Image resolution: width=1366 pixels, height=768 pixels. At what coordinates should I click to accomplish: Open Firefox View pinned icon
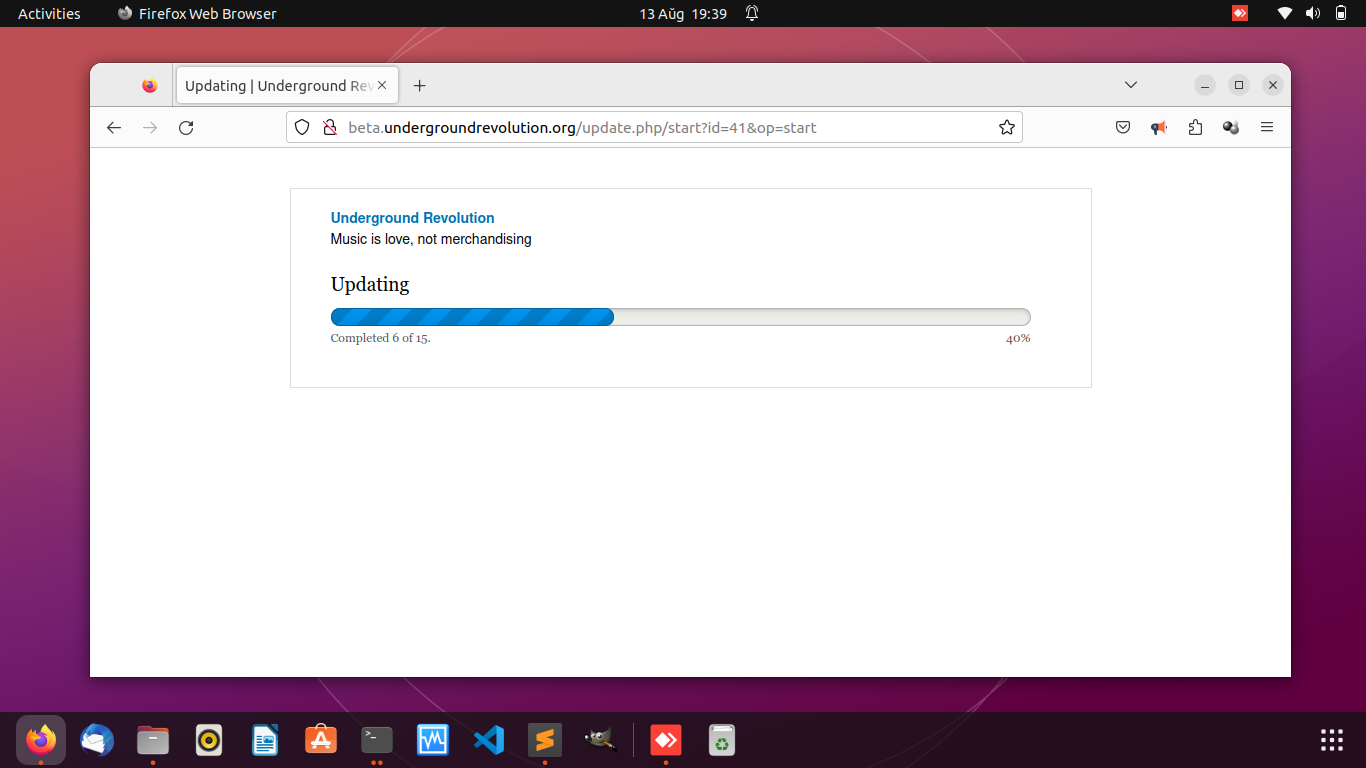pyautogui.click(x=150, y=86)
